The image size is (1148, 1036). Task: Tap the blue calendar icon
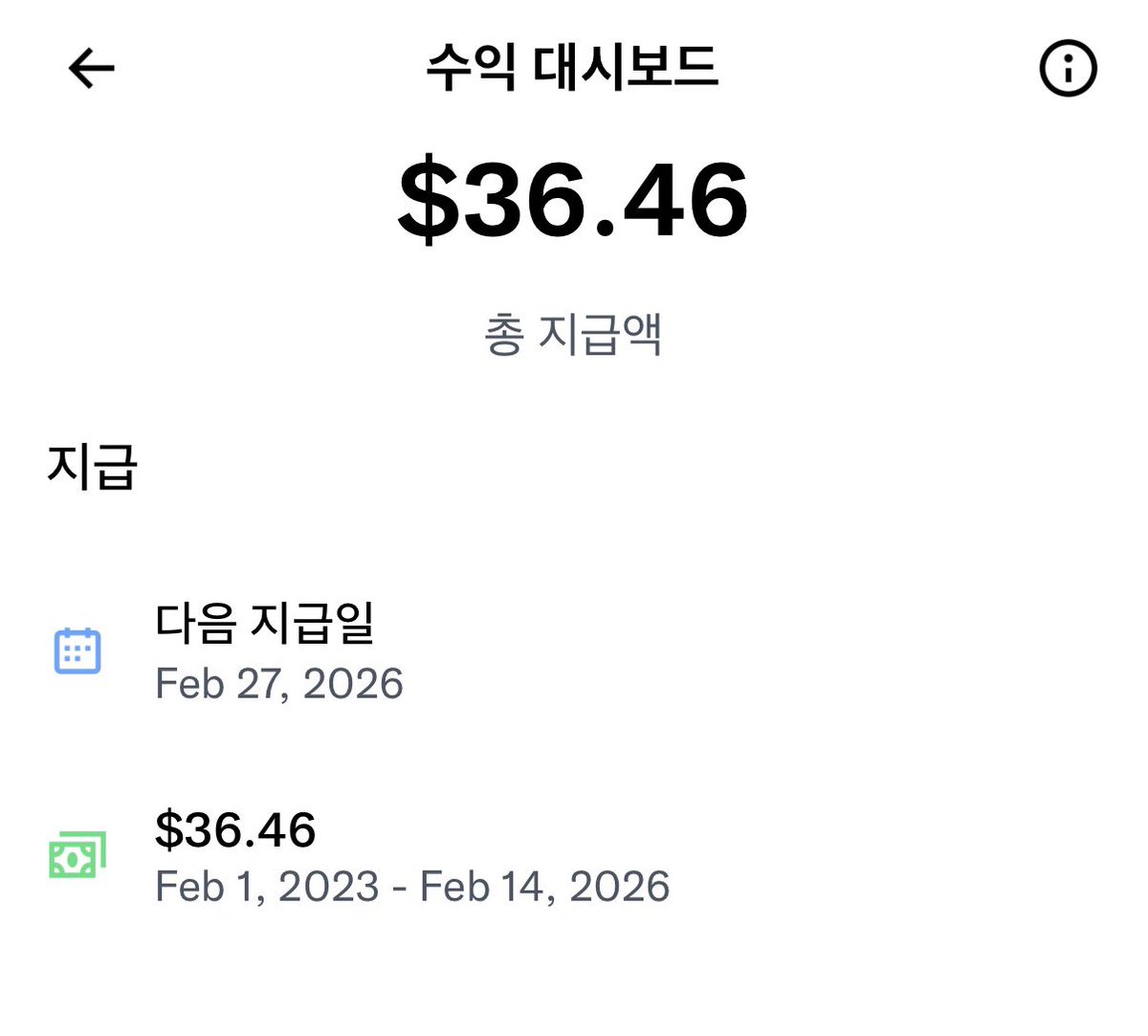(77, 650)
